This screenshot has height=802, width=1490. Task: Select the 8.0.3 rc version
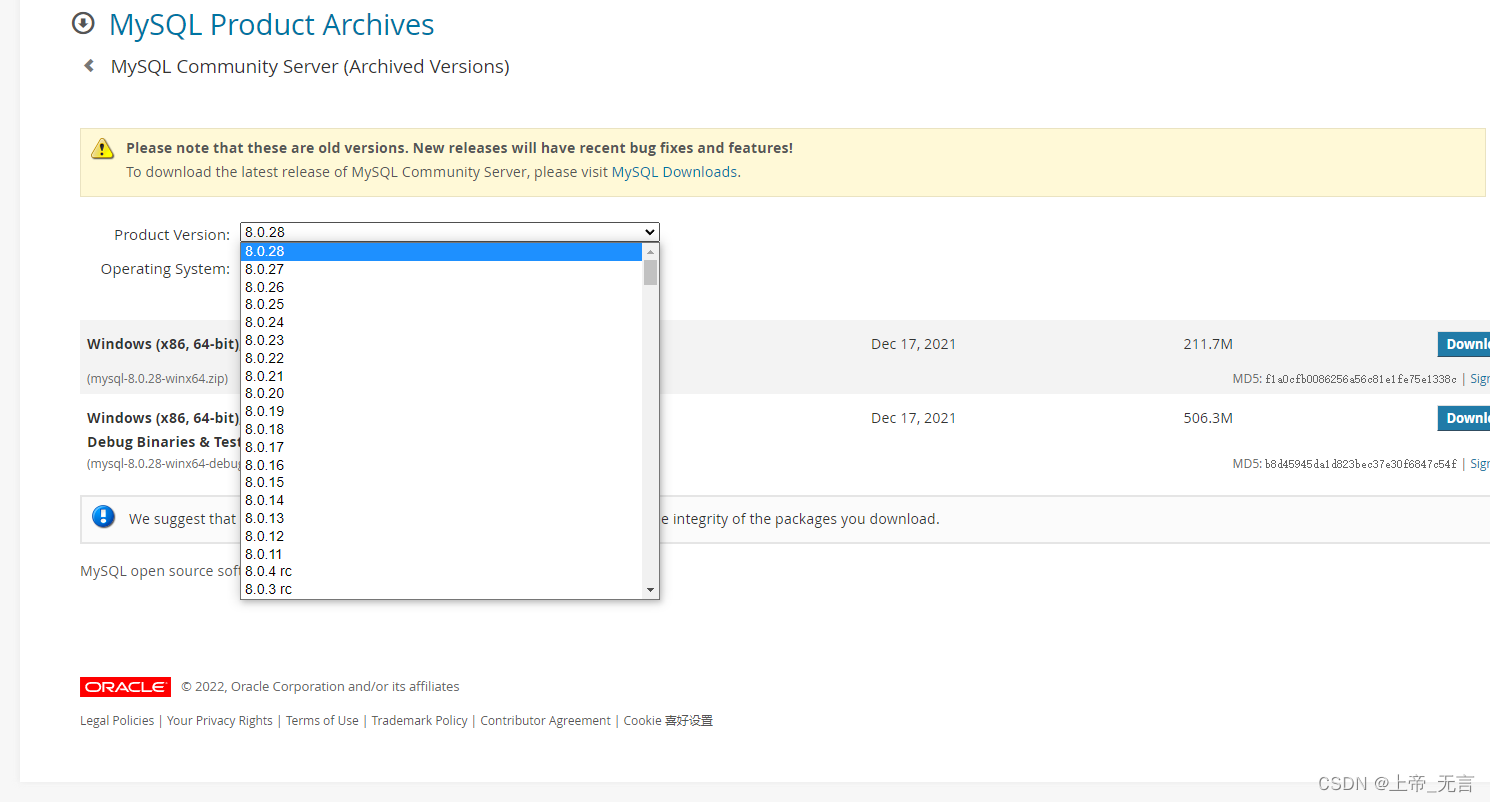coord(441,589)
